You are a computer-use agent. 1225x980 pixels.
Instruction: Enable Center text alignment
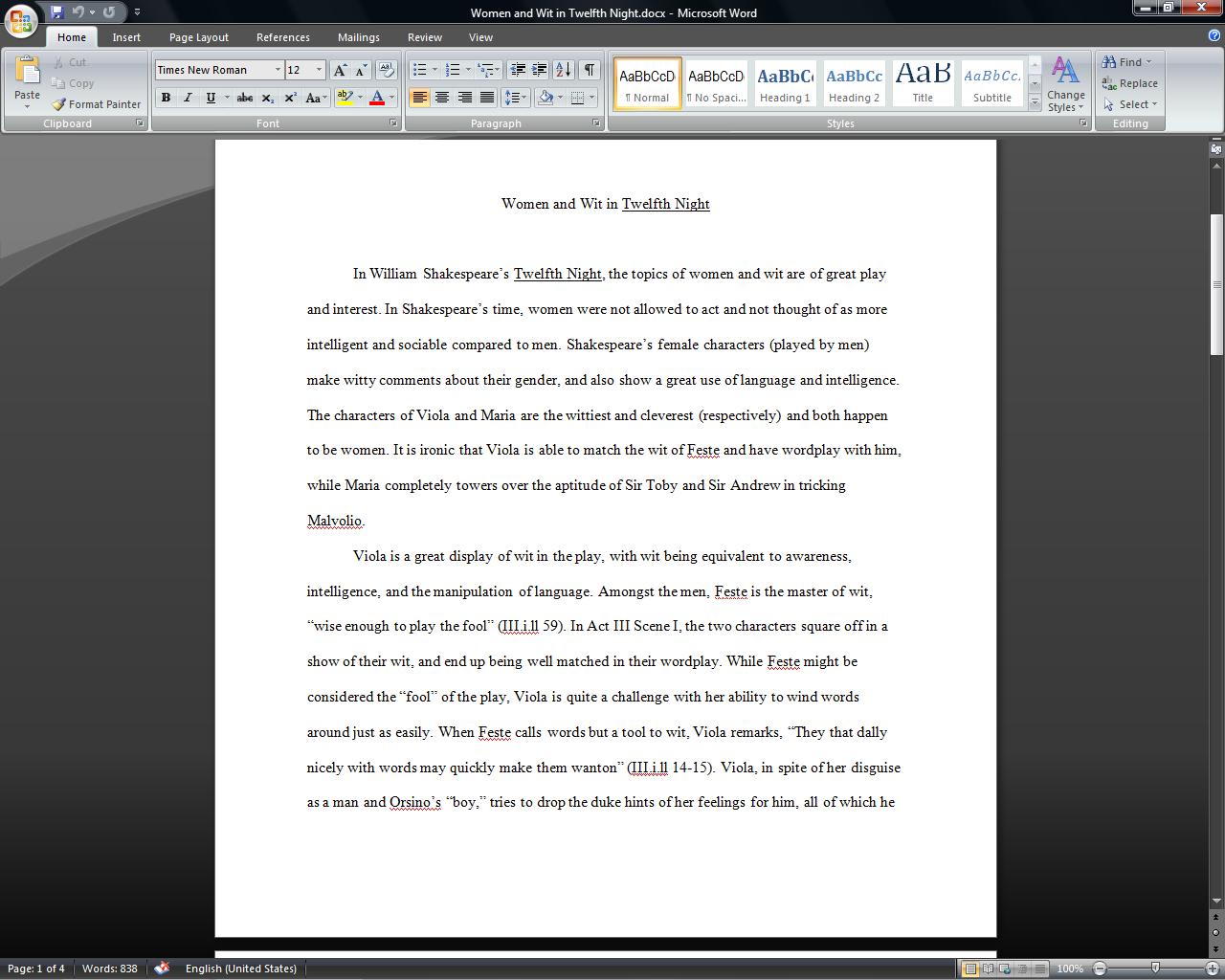coord(442,98)
